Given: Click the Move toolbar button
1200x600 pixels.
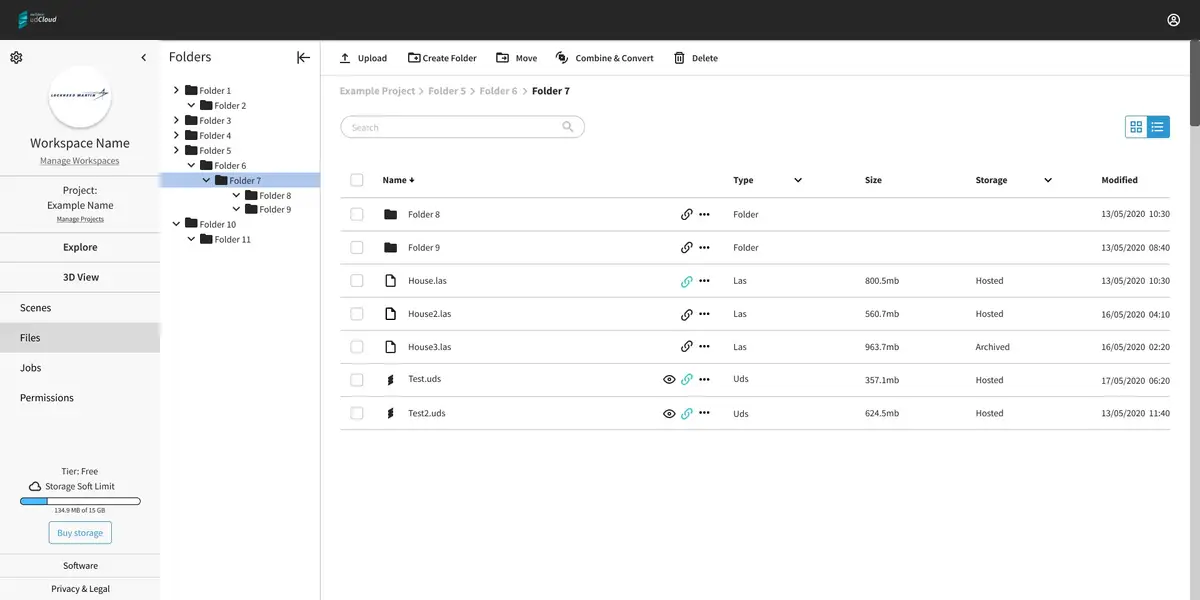Looking at the screenshot, I should point(517,58).
